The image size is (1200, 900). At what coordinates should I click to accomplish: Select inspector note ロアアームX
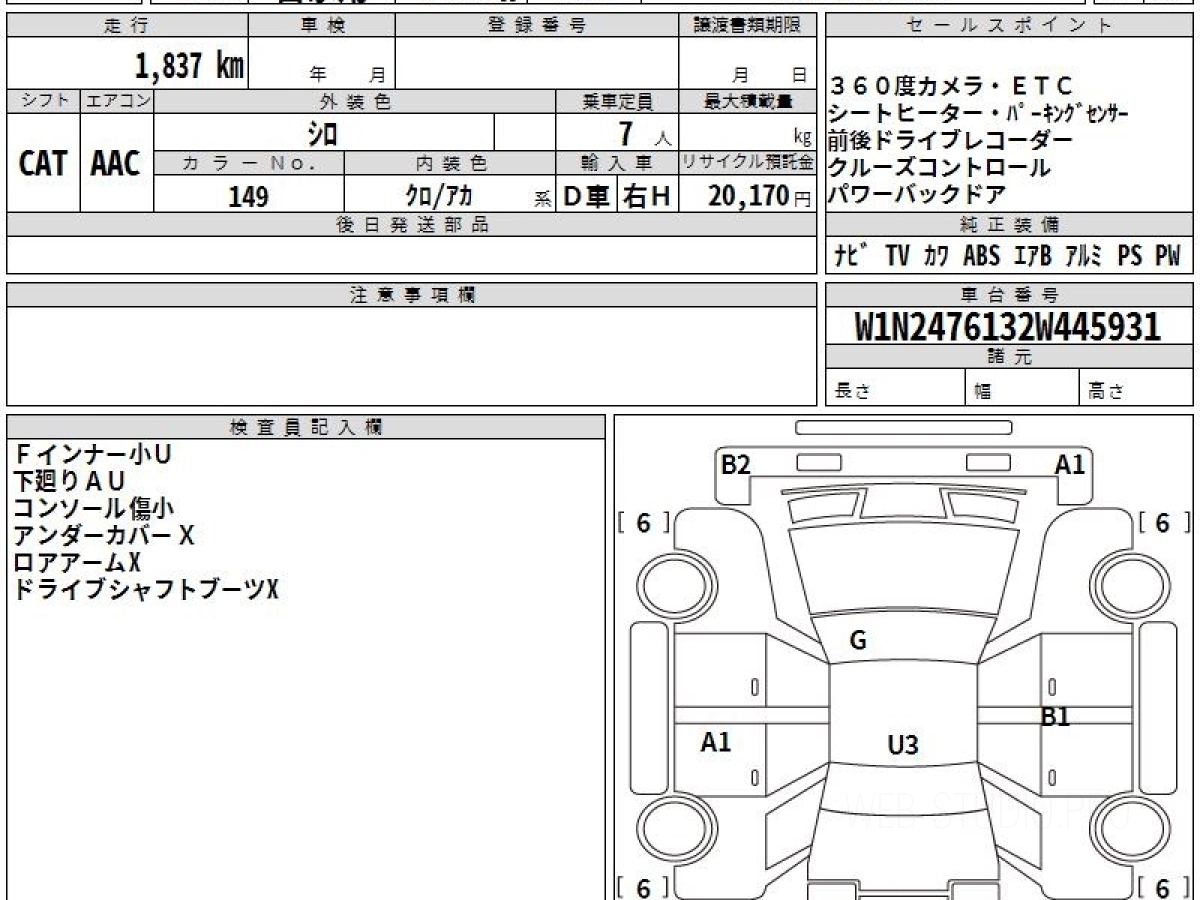[77, 562]
